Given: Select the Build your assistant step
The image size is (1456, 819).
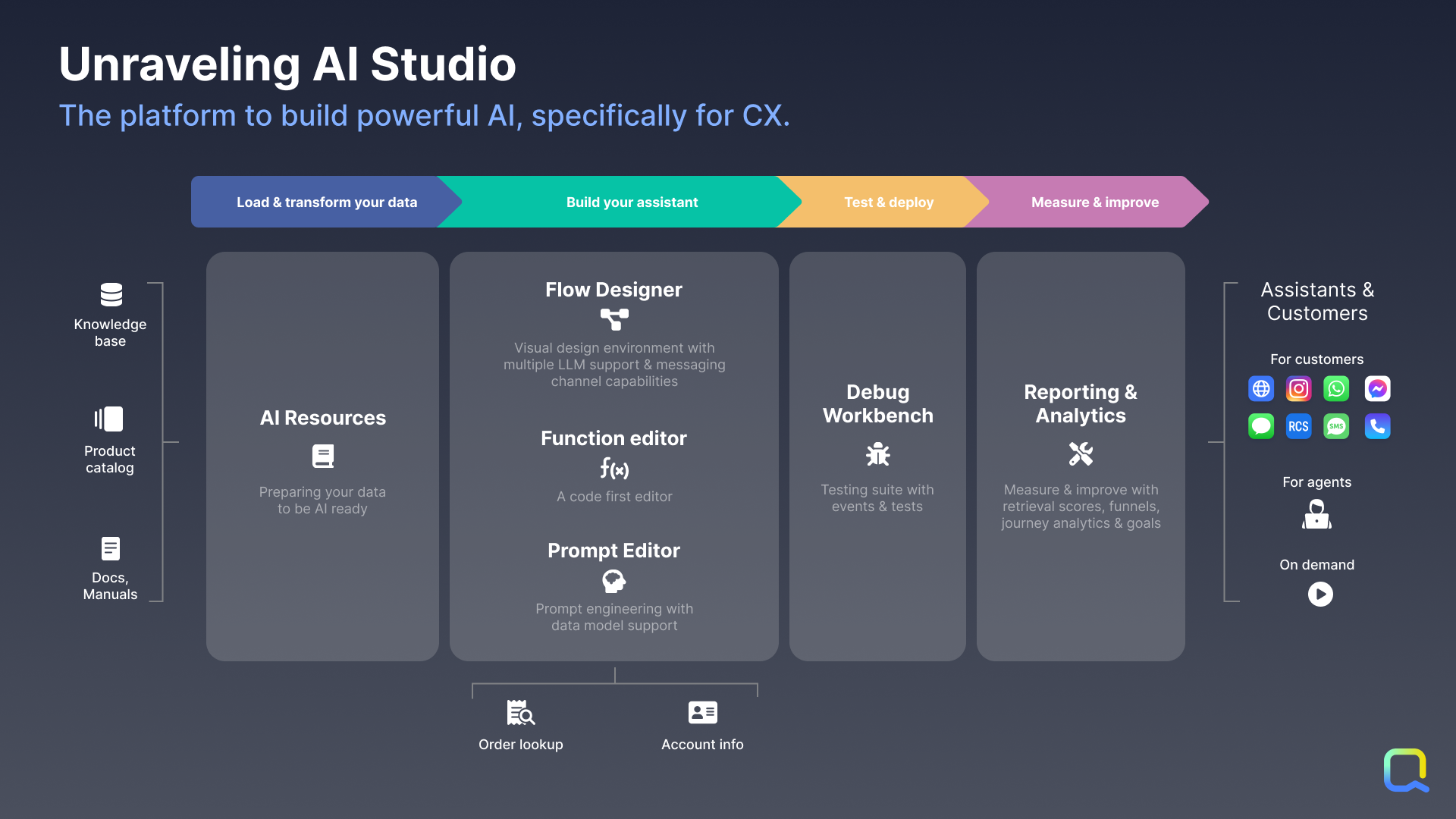Looking at the screenshot, I should (632, 202).
